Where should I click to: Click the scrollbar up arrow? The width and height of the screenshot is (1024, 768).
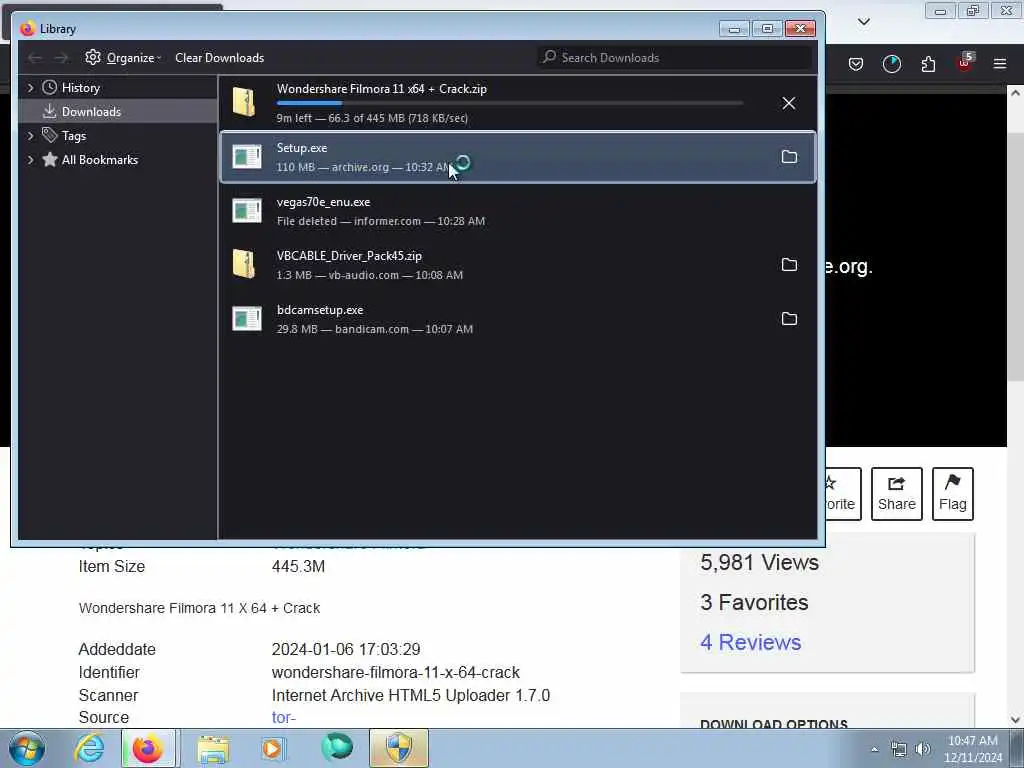[1015, 93]
